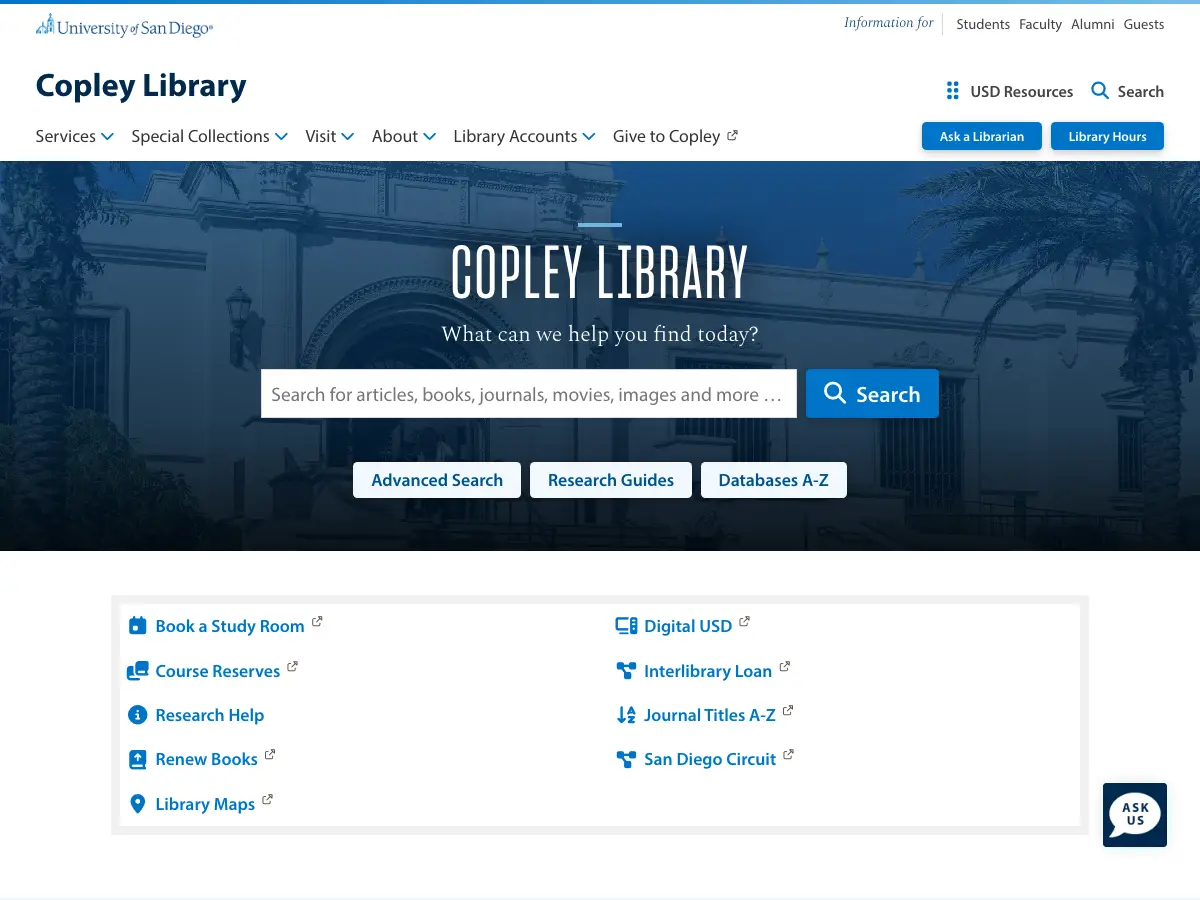Click the Library Maps pin icon
1200x900 pixels.
click(138, 804)
